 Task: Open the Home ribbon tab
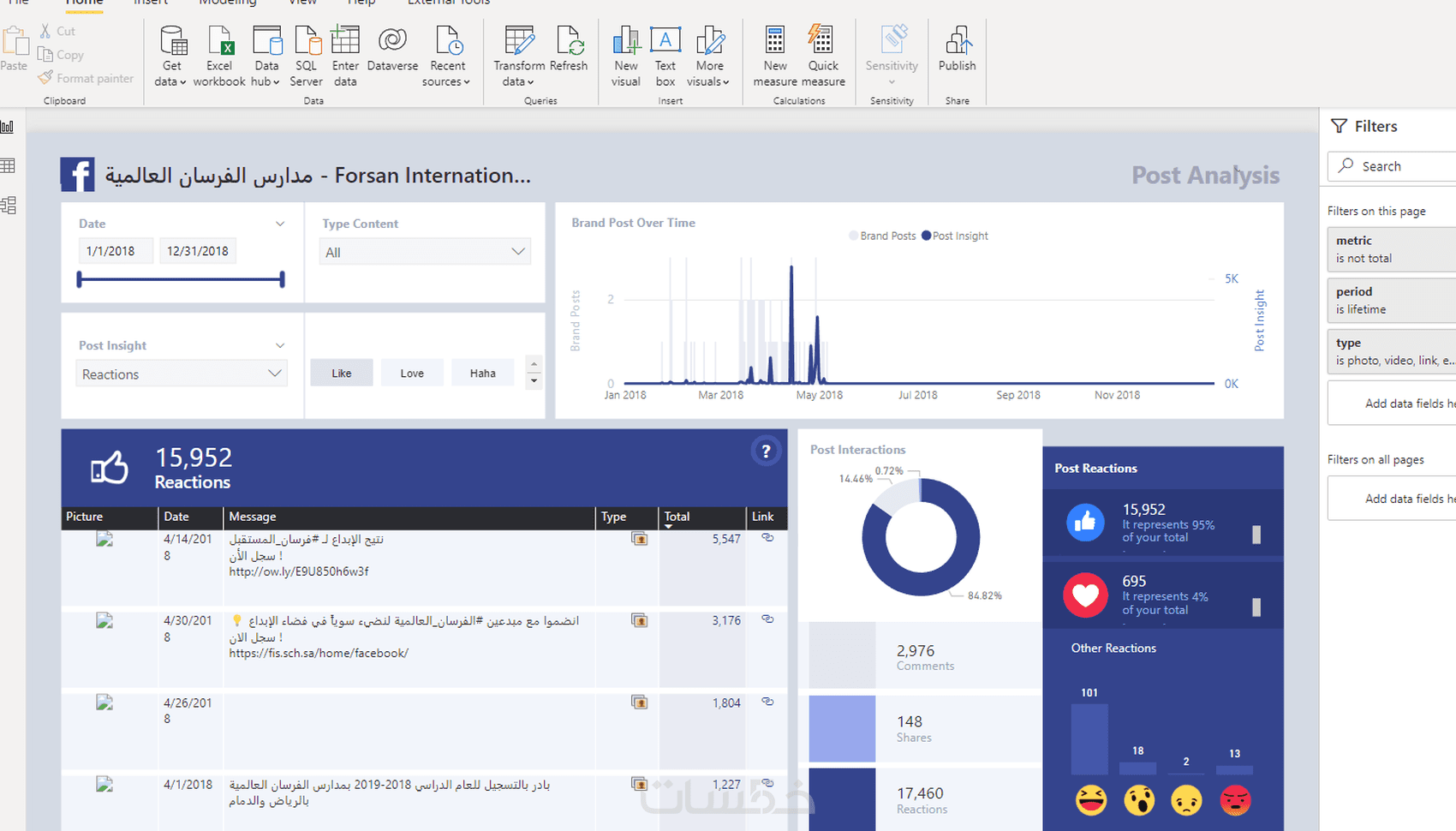coord(84,3)
